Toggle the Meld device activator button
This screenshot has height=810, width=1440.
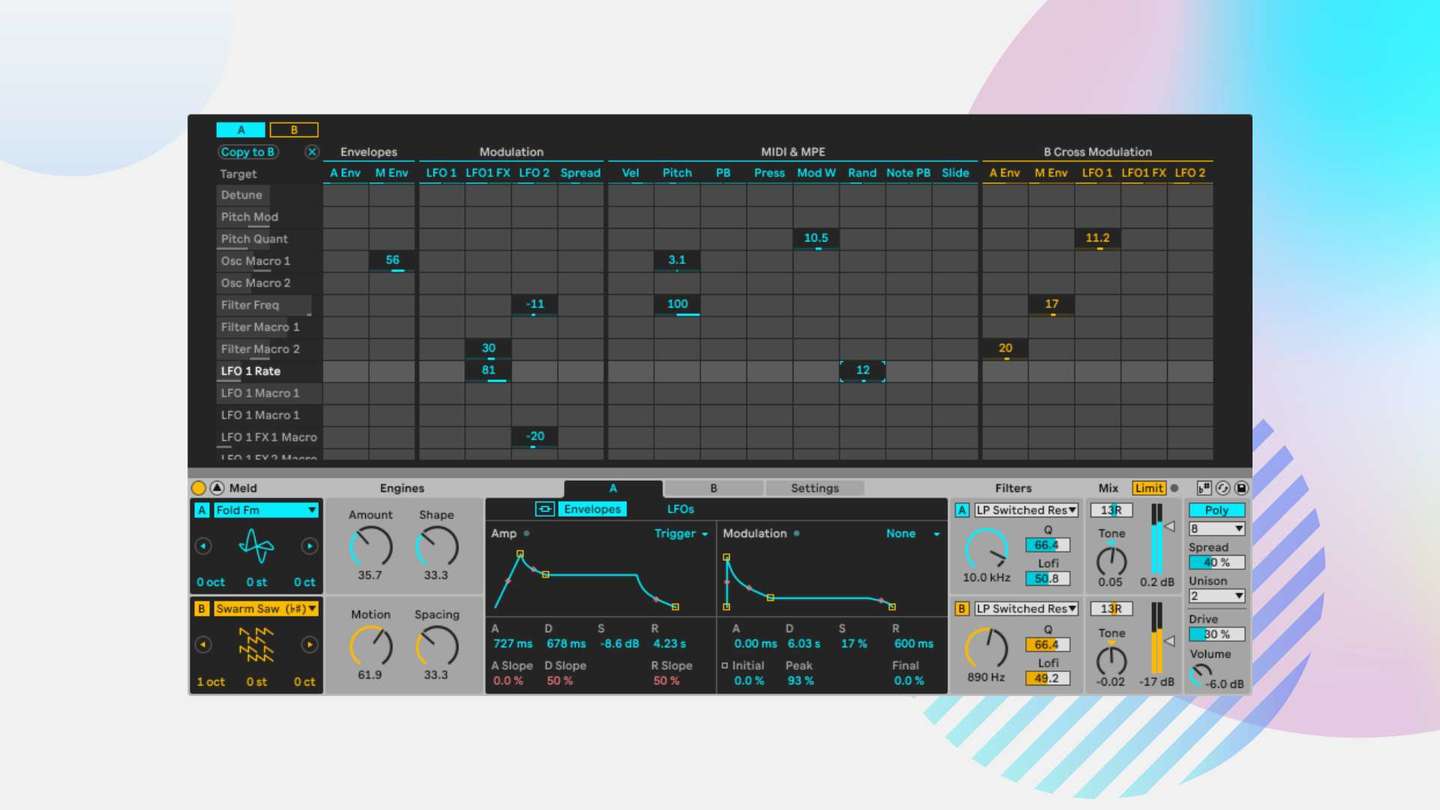(x=198, y=488)
